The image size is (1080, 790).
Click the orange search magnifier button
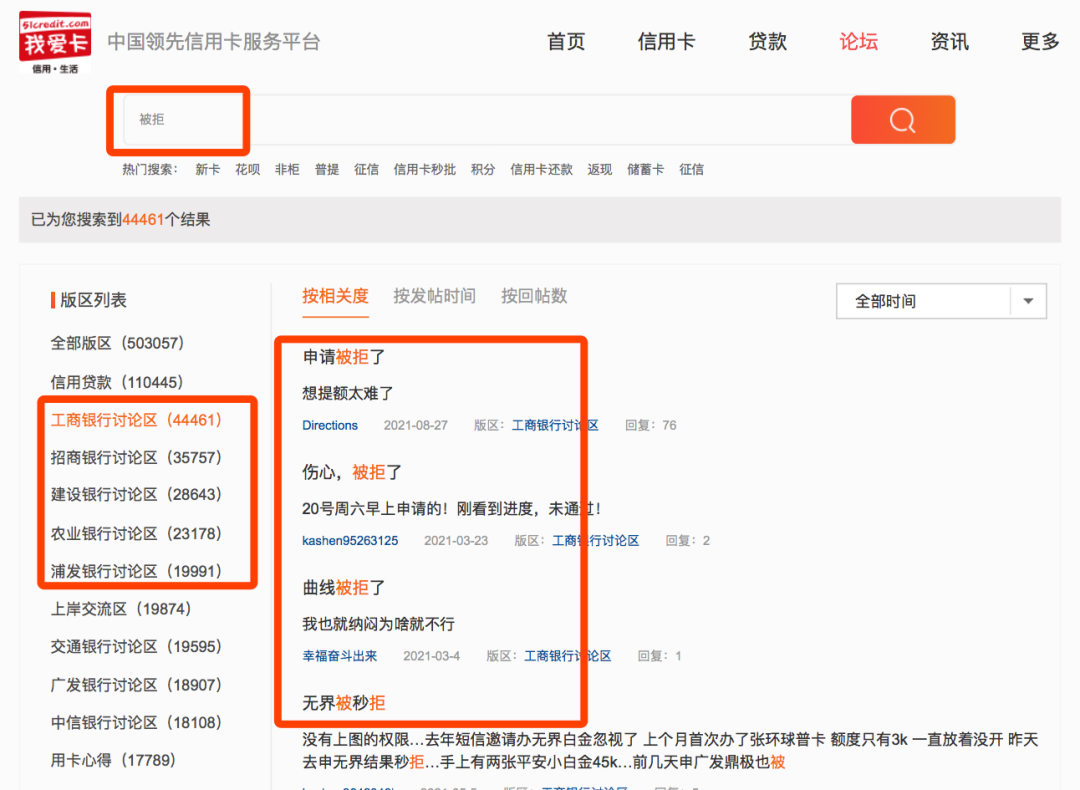pyautogui.click(x=902, y=120)
